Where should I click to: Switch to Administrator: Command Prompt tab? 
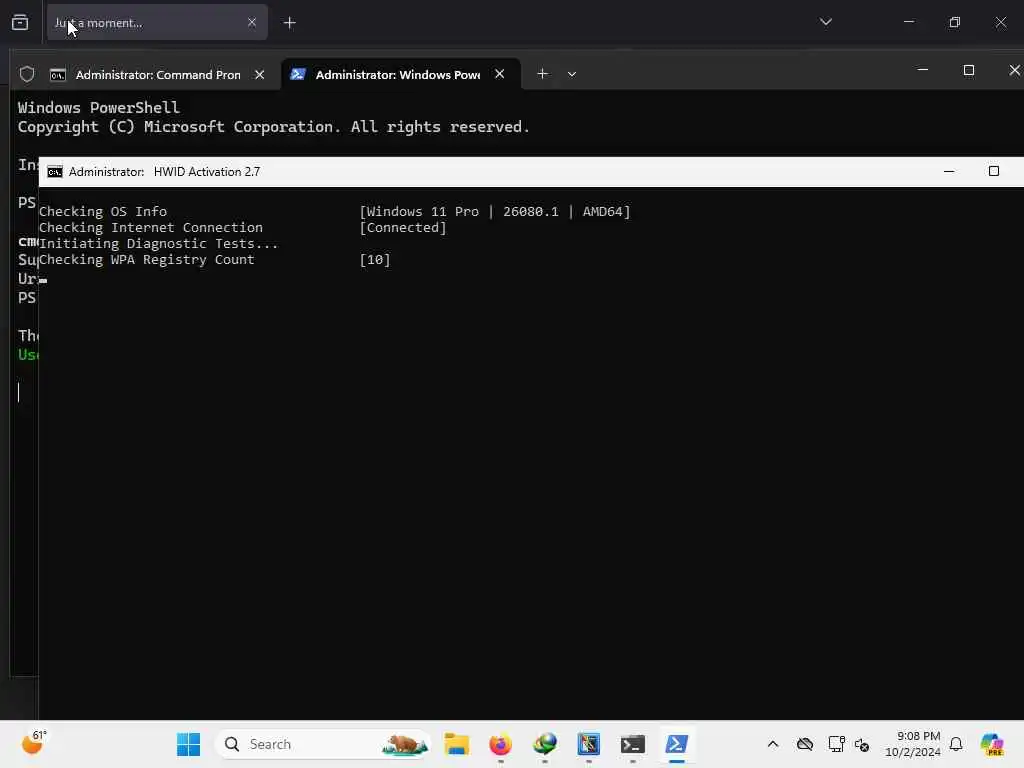click(158, 74)
